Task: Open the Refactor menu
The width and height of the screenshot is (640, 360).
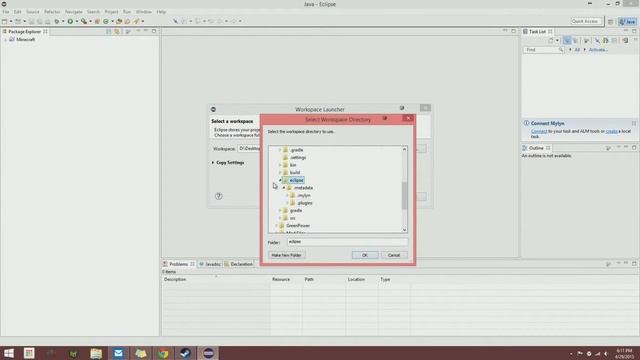Action: (52, 12)
